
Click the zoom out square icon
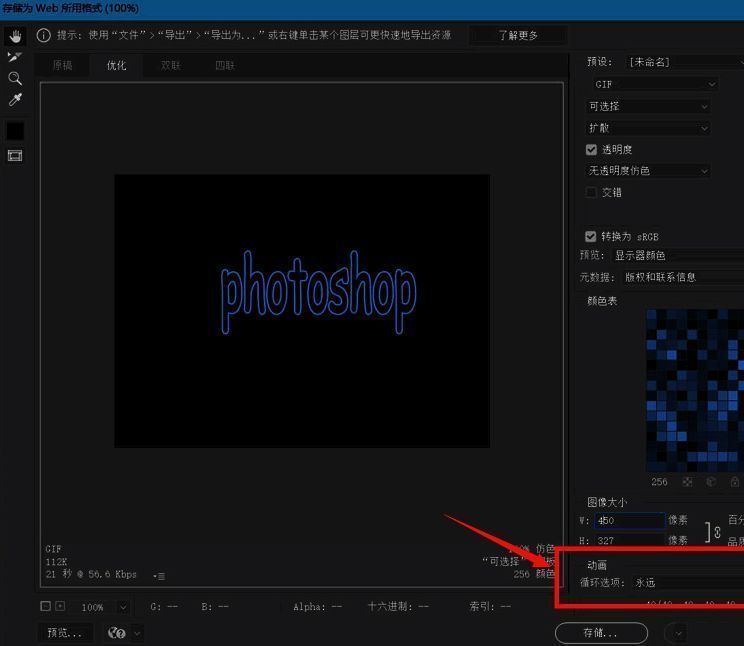pos(46,606)
